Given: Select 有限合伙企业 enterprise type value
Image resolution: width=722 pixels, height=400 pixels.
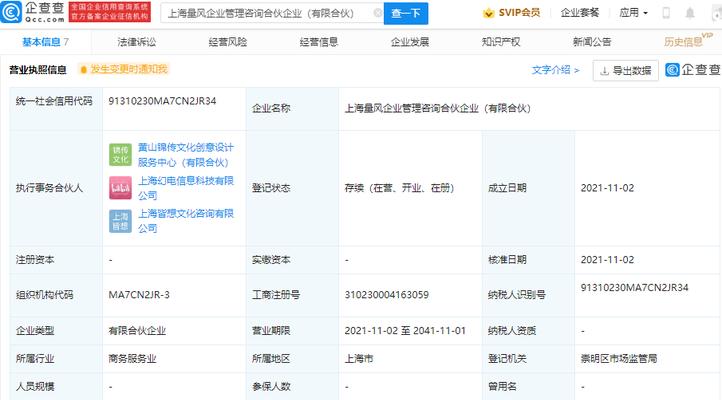Looking at the screenshot, I should tap(137, 330).
